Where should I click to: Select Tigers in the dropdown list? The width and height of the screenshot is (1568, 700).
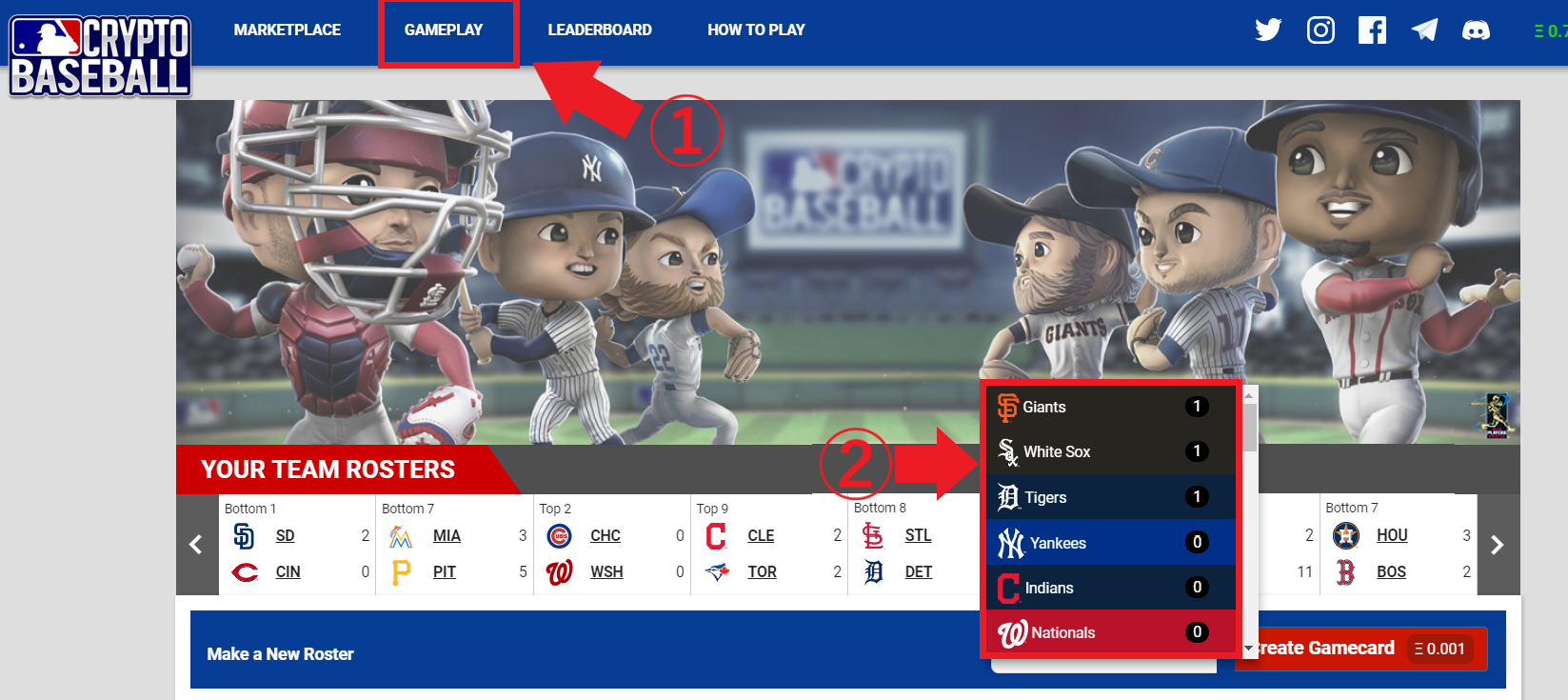[1110, 497]
